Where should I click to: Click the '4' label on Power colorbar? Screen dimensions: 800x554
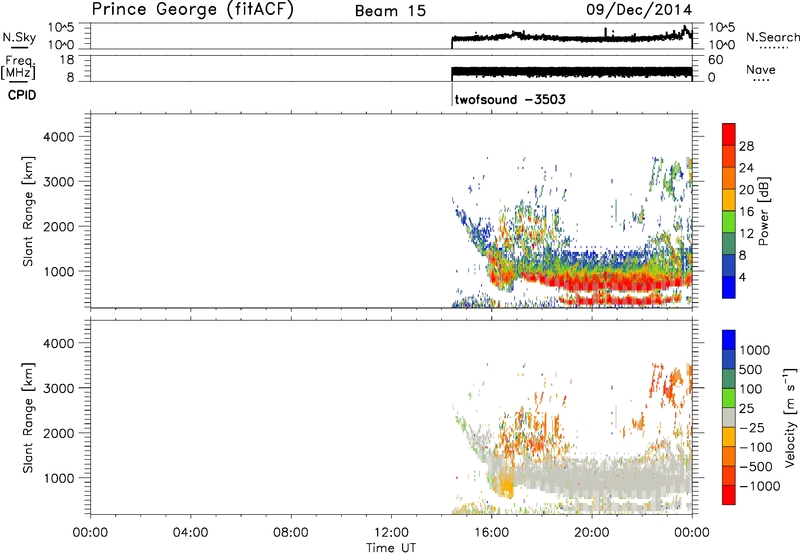[x=742, y=277]
